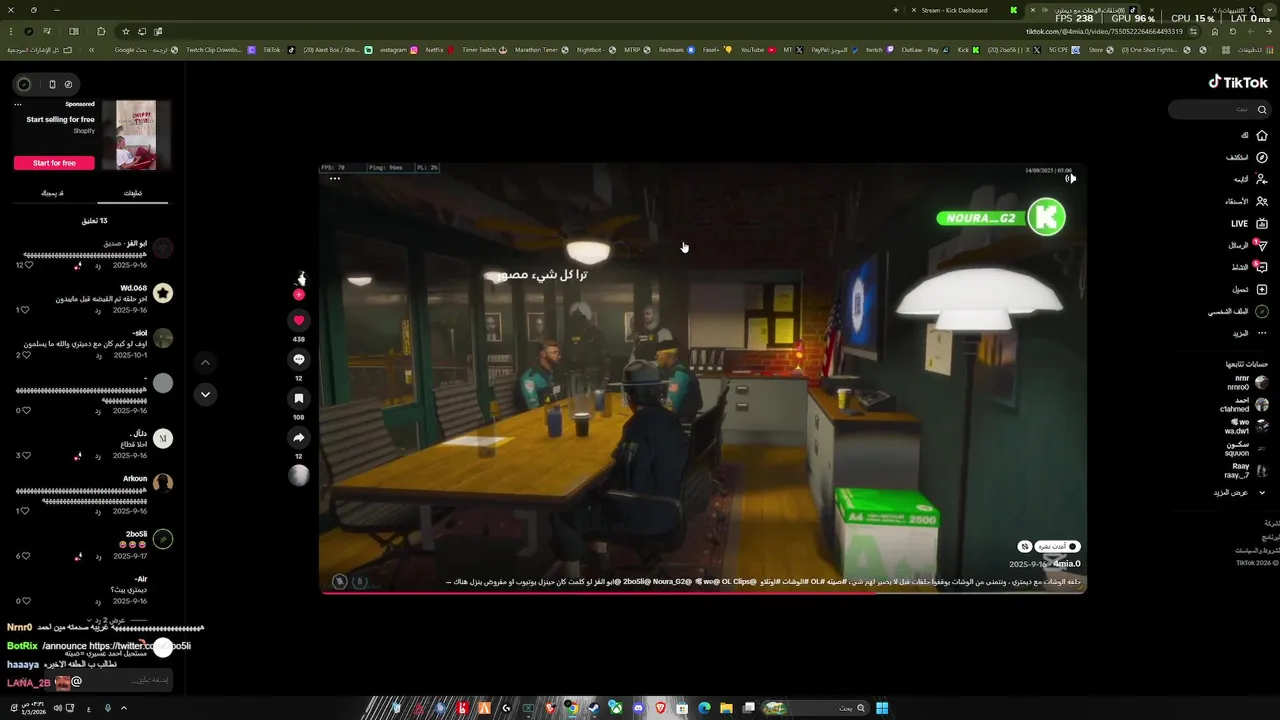1280x720 pixels.
Task: Save video with the bookmark icon
Action: pos(298,398)
